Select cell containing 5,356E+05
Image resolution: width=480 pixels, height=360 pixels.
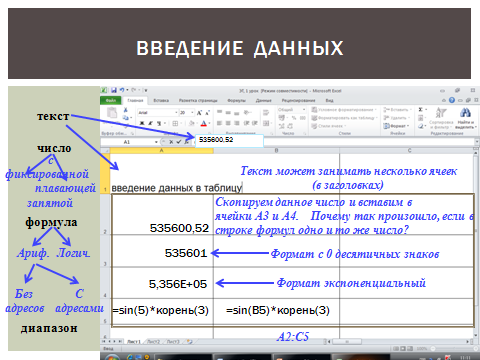pyautogui.click(x=162, y=283)
